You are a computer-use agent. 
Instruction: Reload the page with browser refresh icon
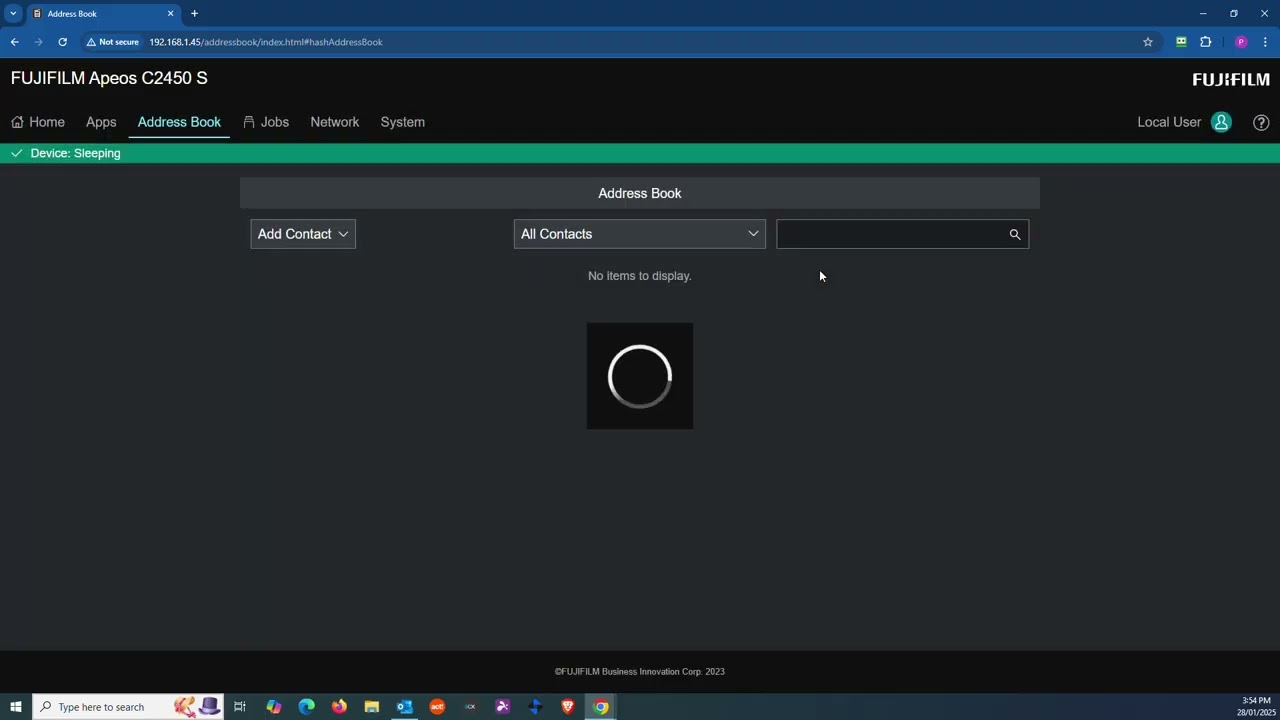pyautogui.click(x=62, y=42)
